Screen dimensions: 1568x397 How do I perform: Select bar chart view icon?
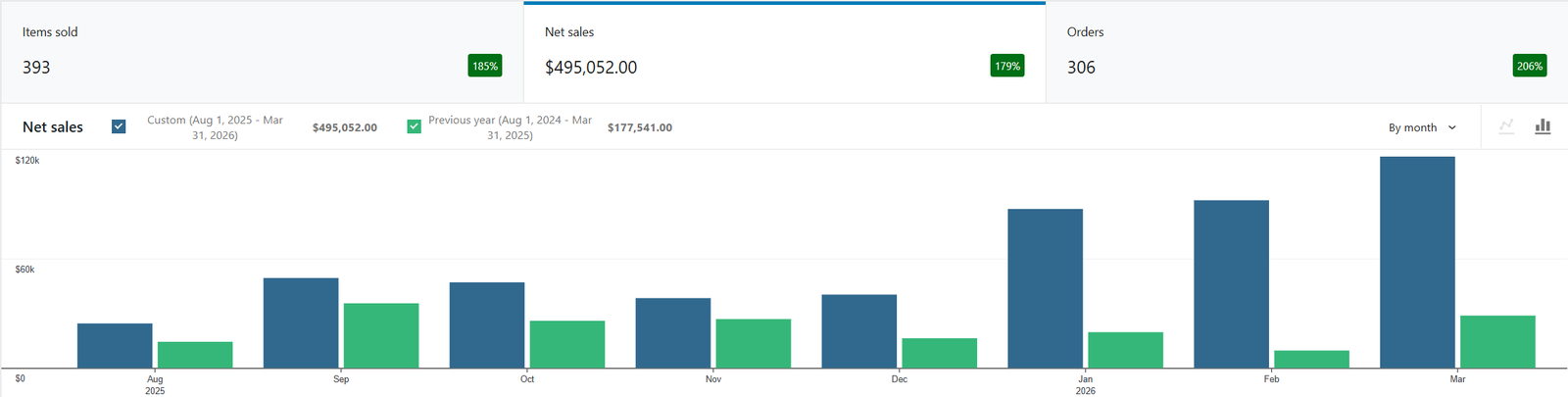point(1543,126)
